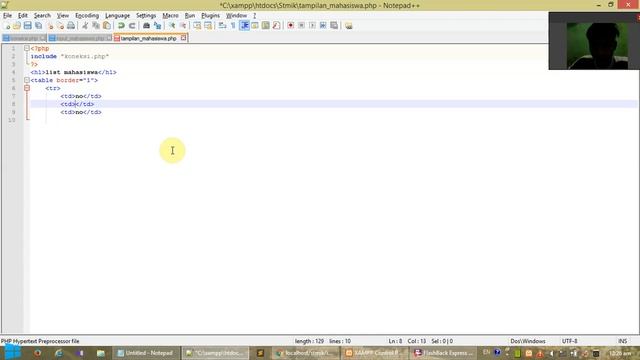The height and width of the screenshot is (360, 640).
Task: Toggle Synchronize Horizontal Scrolling icon
Action: [208, 26]
